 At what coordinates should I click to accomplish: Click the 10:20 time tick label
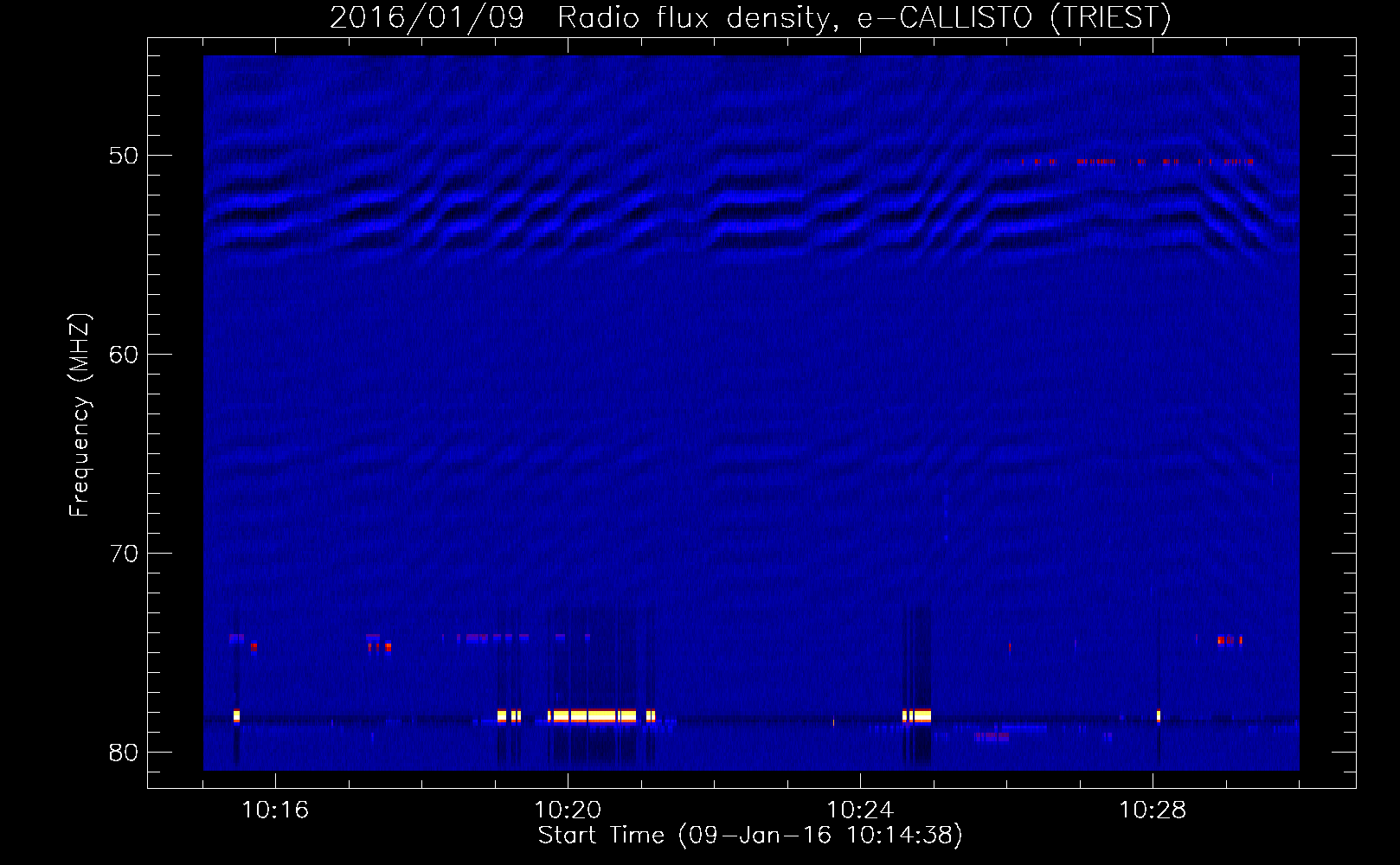568,811
